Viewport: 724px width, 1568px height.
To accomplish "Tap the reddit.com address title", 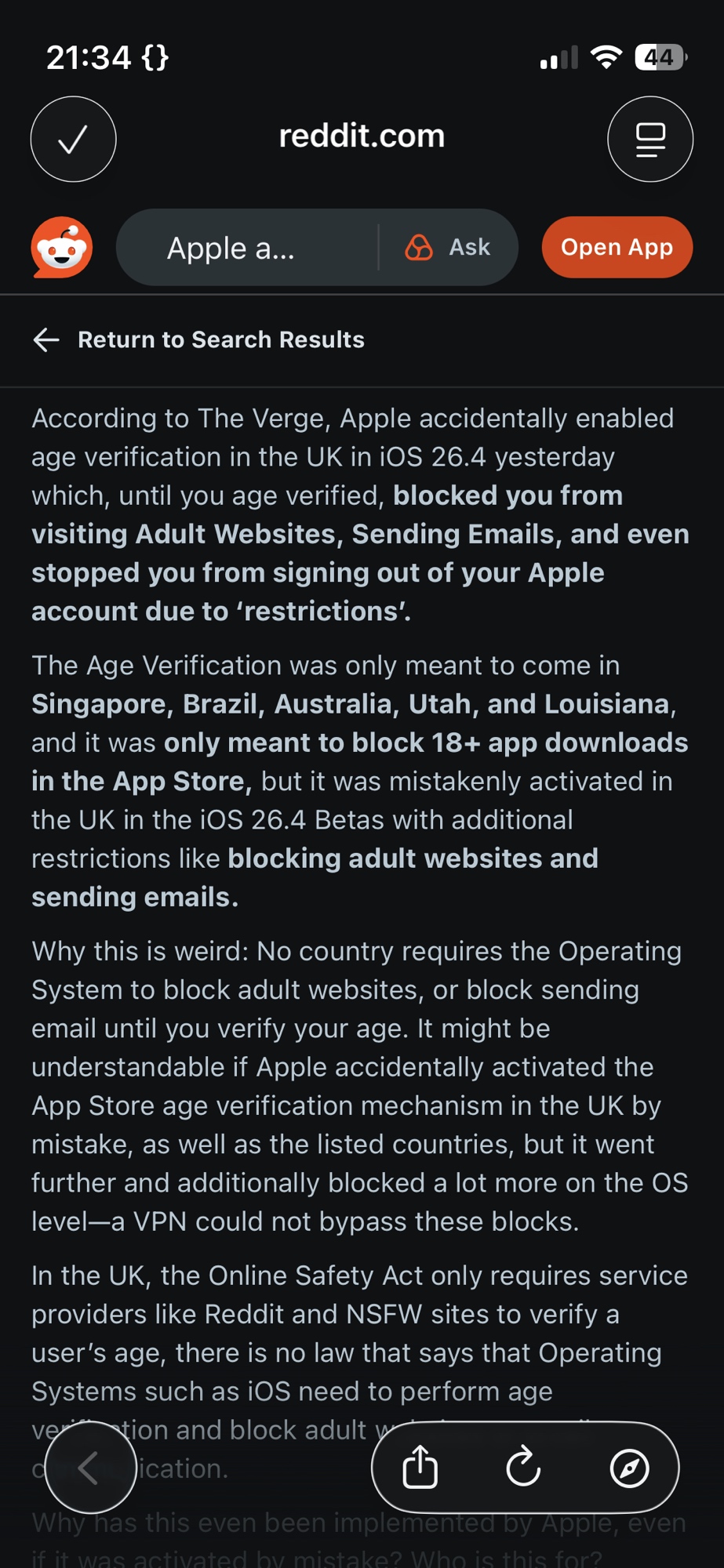I will [x=362, y=136].
